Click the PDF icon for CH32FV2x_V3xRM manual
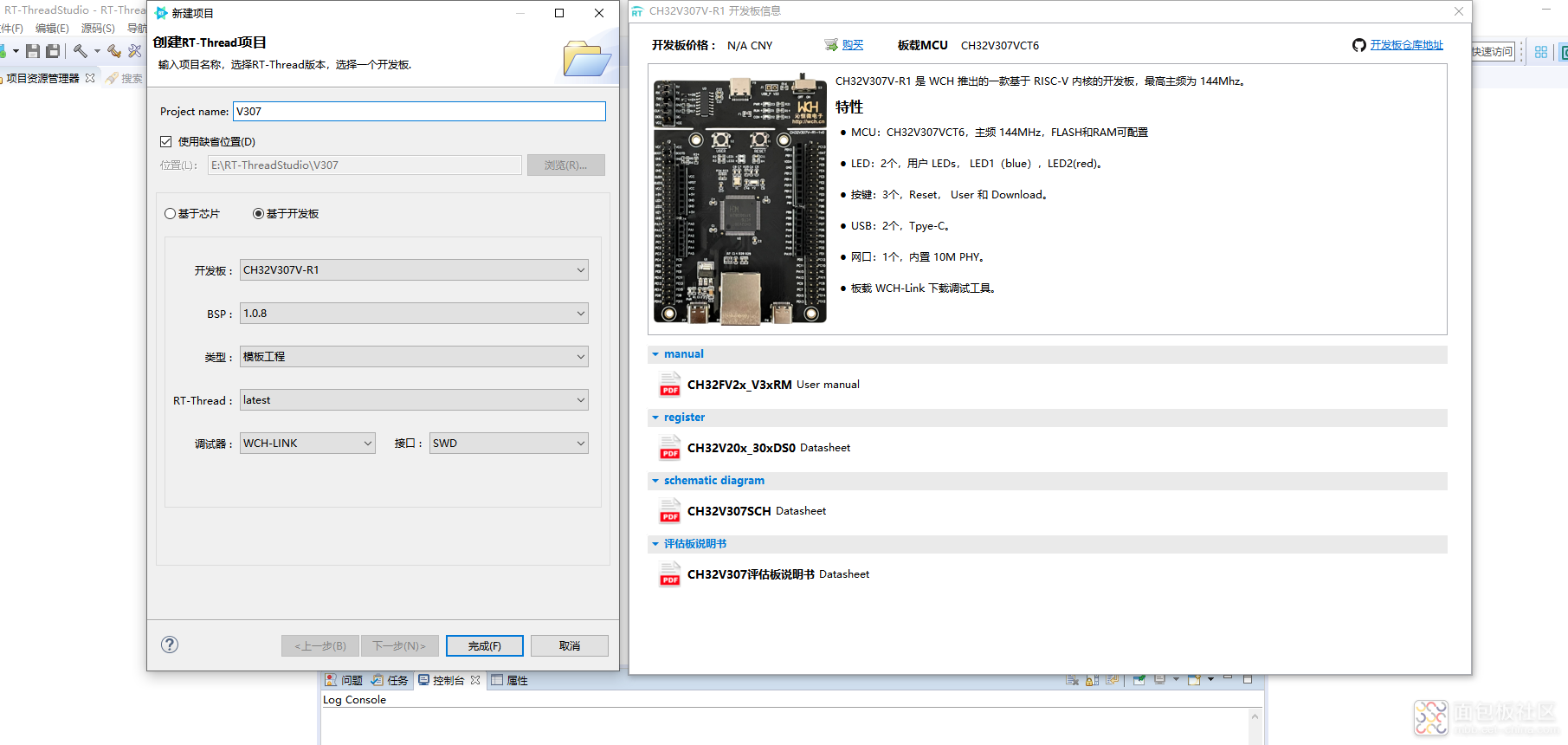The width and height of the screenshot is (1568, 745). (669, 384)
